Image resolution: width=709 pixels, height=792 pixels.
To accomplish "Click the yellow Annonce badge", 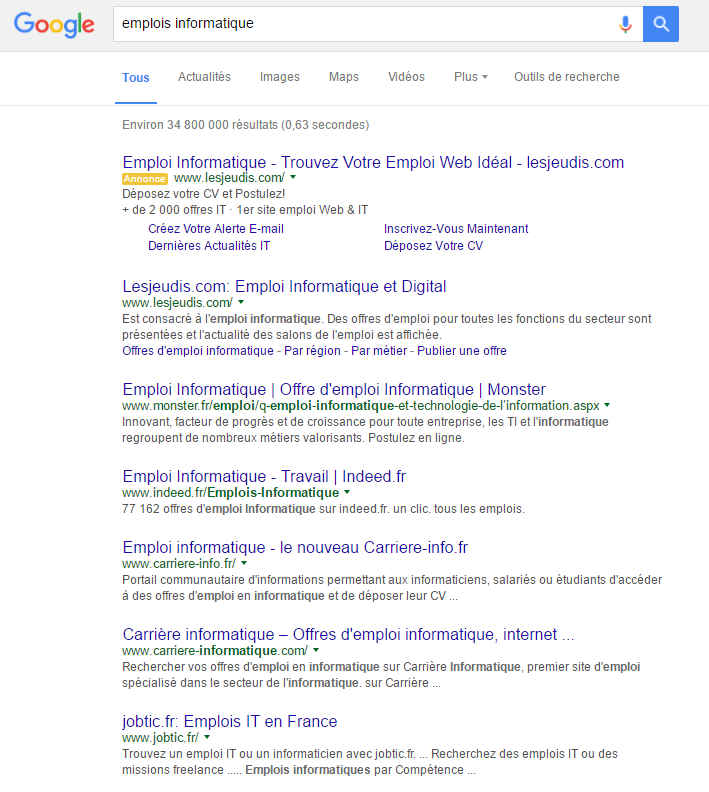I will [145, 178].
